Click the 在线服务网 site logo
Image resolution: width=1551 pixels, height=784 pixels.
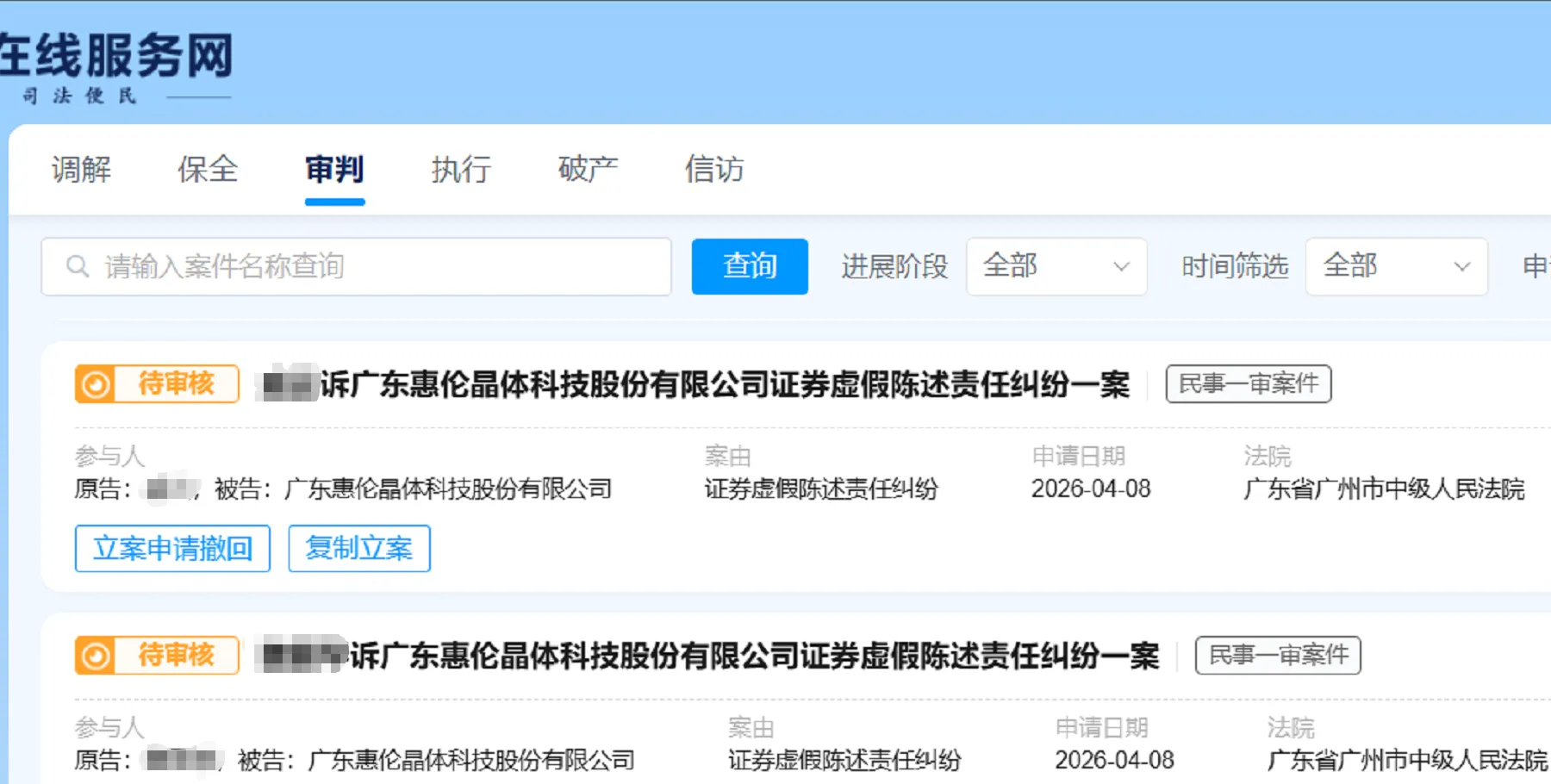coord(116,56)
